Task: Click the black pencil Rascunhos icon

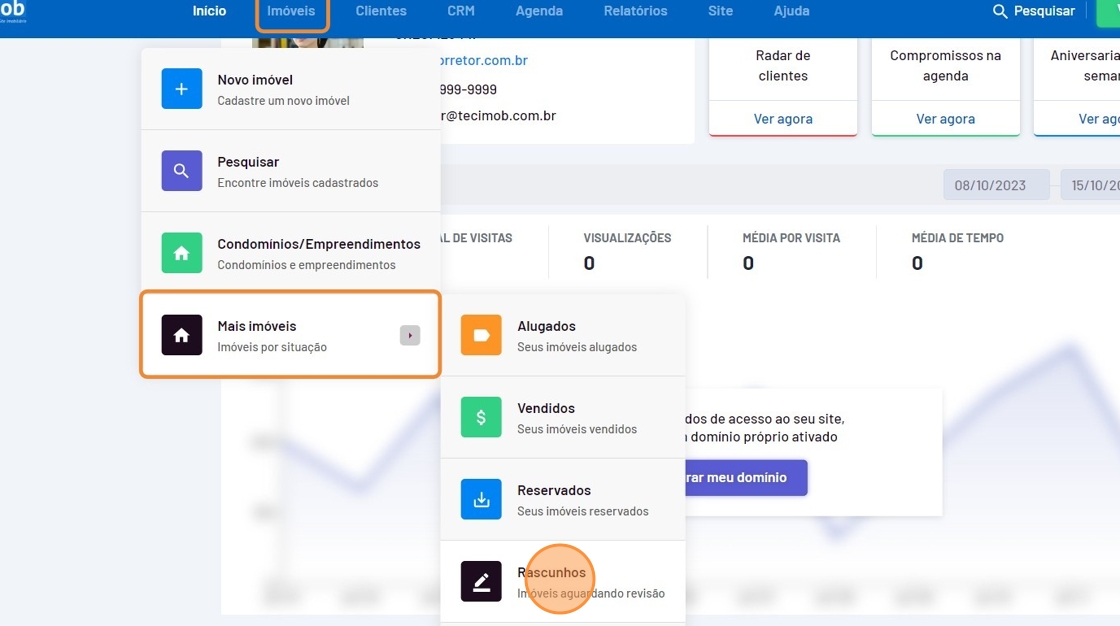Action: (x=481, y=581)
